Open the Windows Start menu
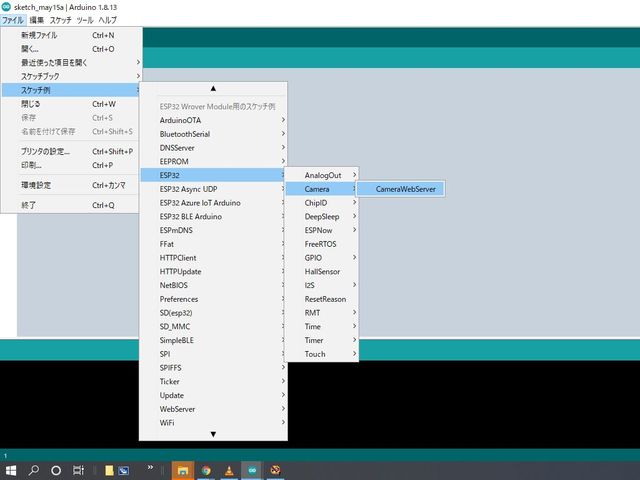This screenshot has width=640, height=480. (11, 471)
